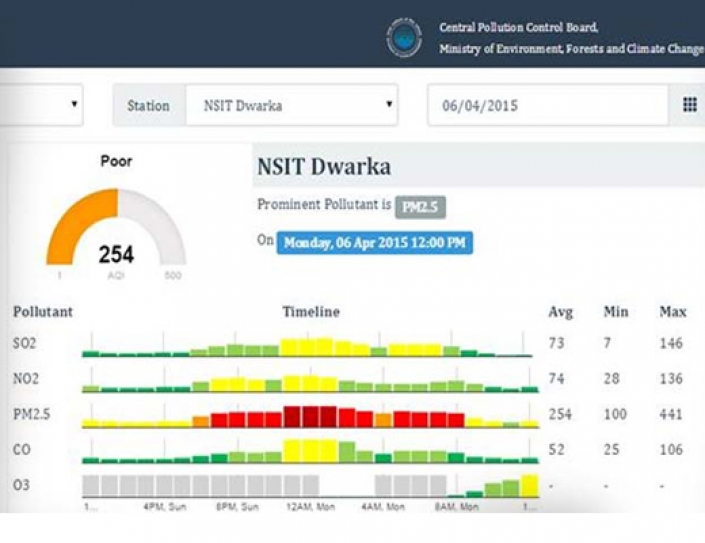Image resolution: width=705 pixels, height=543 pixels.
Task: Click the Timeline column header
Action: (311, 312)
